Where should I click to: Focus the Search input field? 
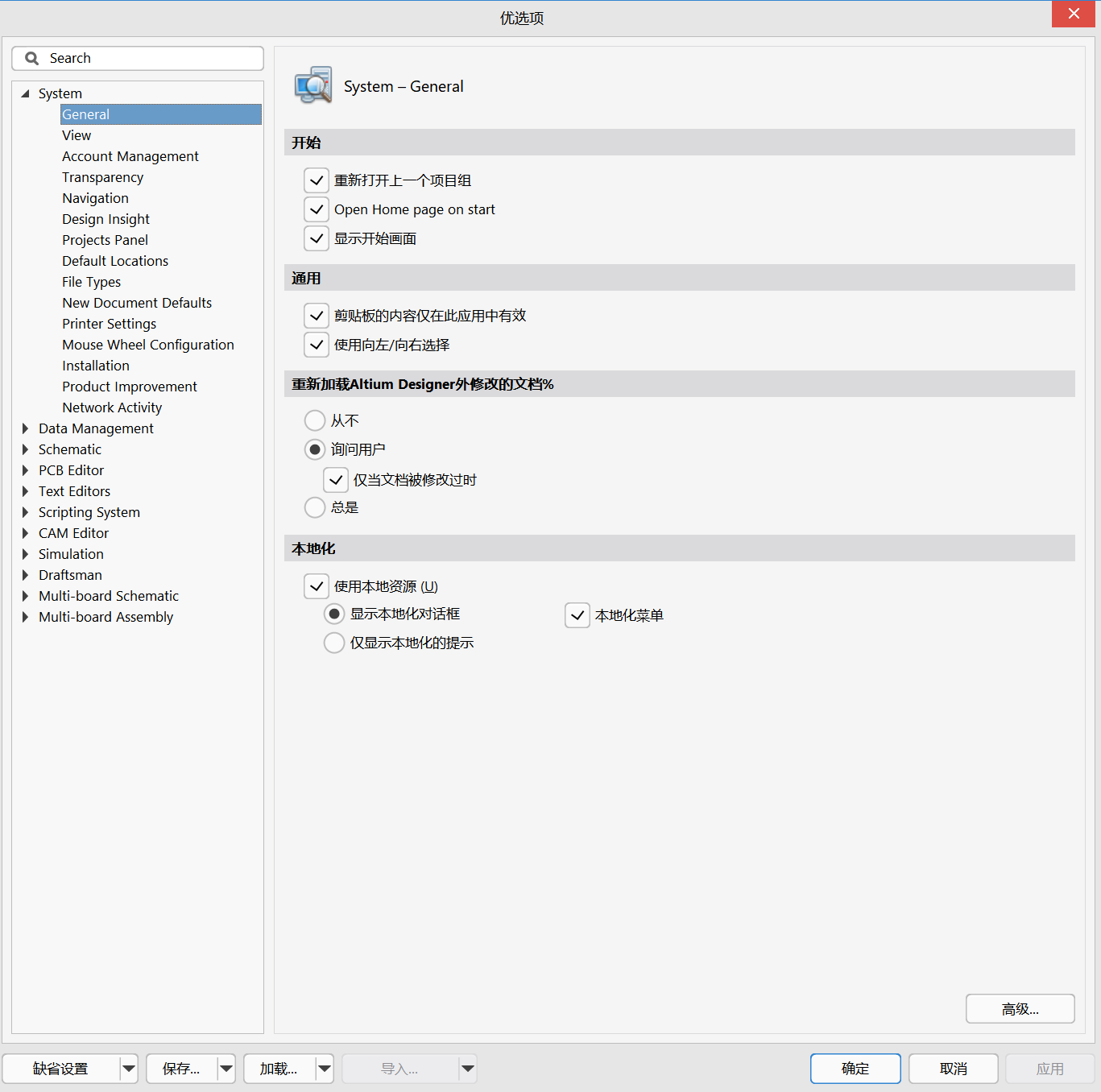pyautogui.click(x=138, y=58)
